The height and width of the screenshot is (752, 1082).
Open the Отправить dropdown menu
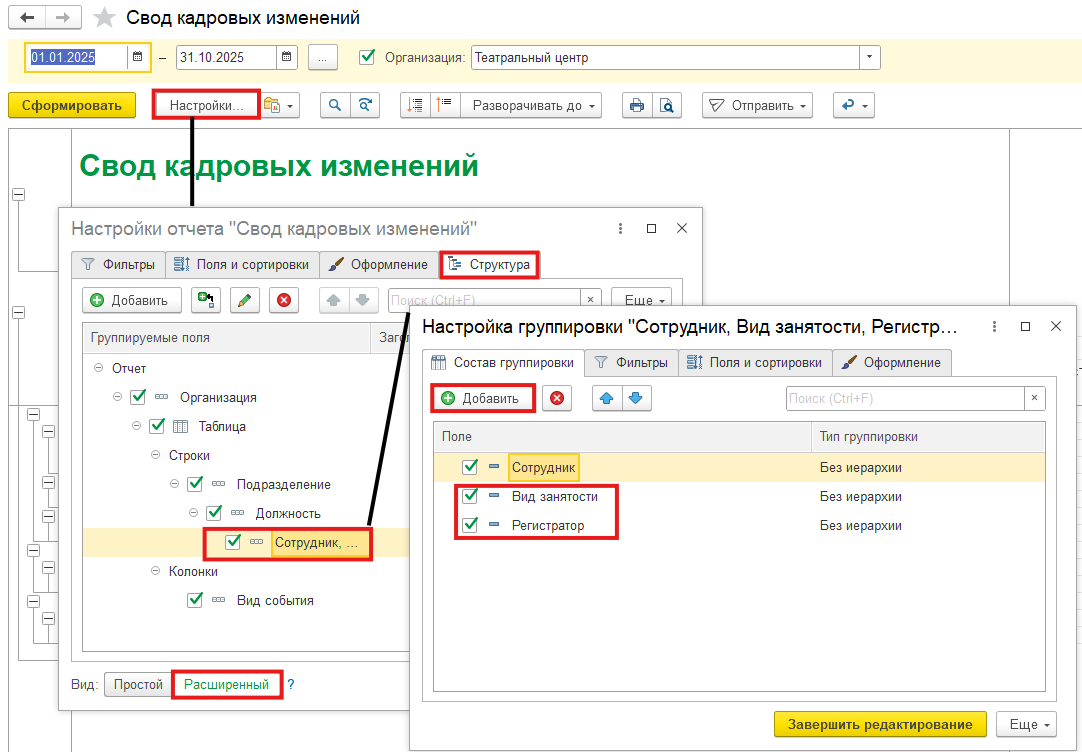tap(758, 106)
